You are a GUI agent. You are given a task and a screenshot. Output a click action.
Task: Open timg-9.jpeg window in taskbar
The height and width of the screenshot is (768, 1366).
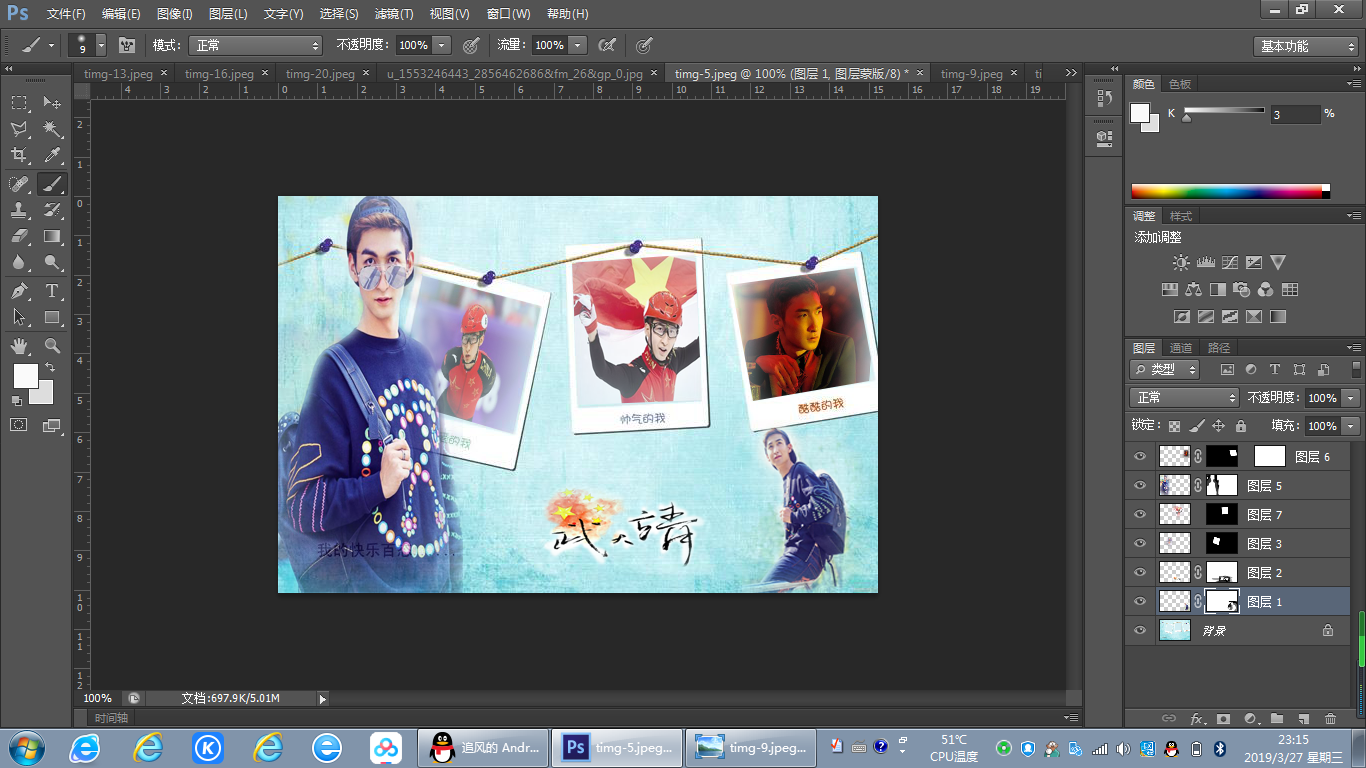[x=751, y=747]
